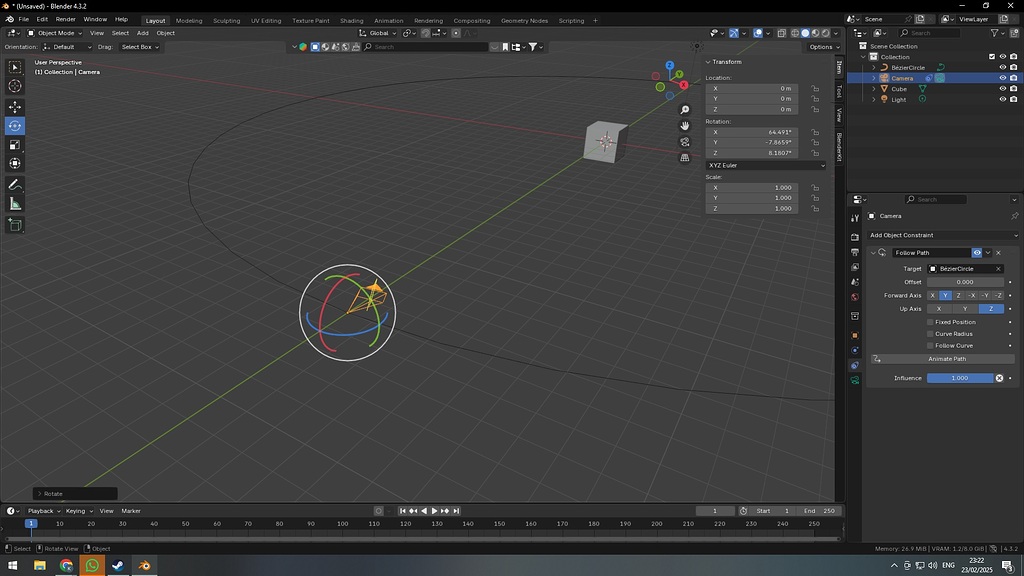Jump to the first frame

click(x=402, y=511)
